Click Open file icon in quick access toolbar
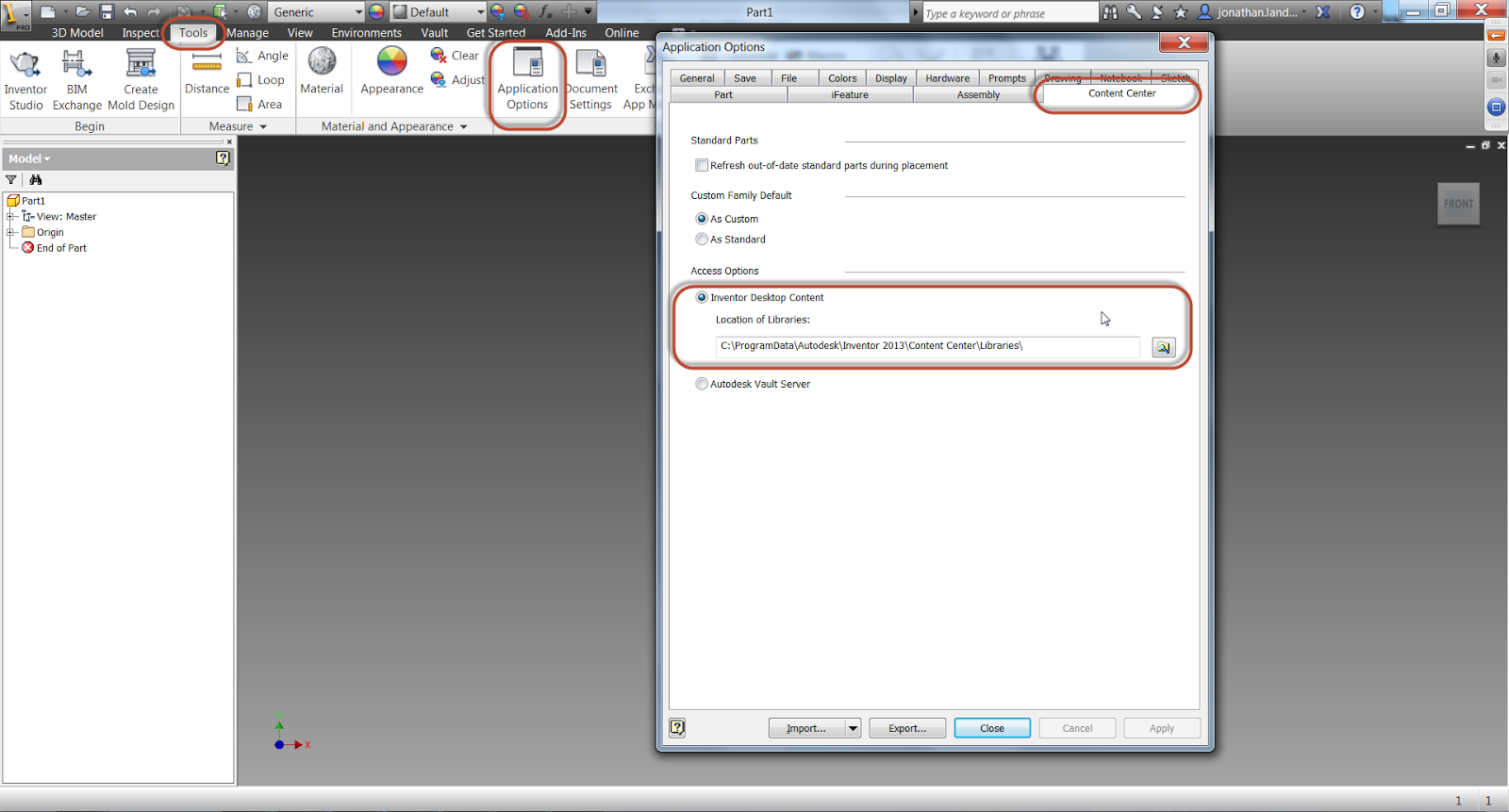Screen dimensions: 1509x812 coord(83,11)
